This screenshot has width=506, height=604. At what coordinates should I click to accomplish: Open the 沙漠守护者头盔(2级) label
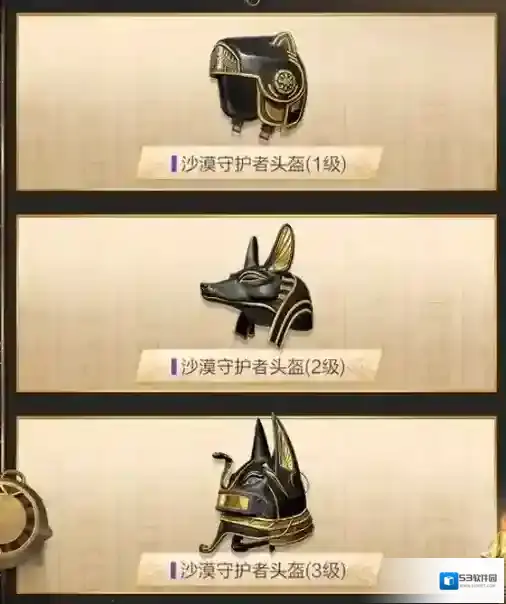click(263, 366)
